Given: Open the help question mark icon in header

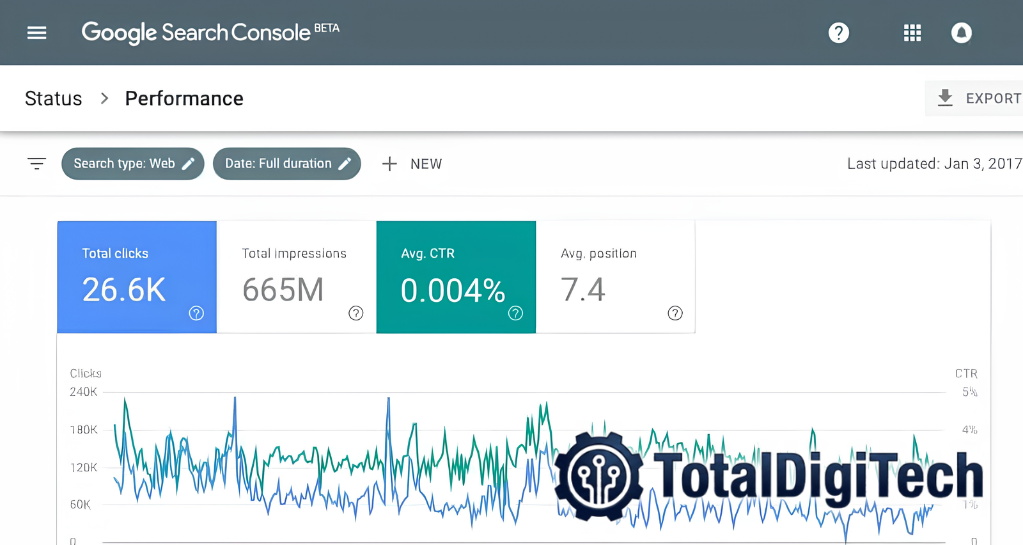Looking at the screenshot, I should 838,33.
